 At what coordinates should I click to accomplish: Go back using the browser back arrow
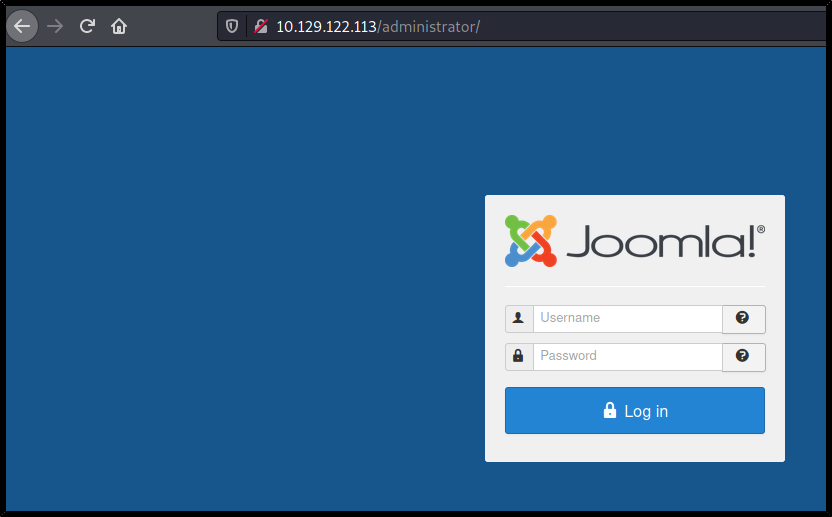22,26
